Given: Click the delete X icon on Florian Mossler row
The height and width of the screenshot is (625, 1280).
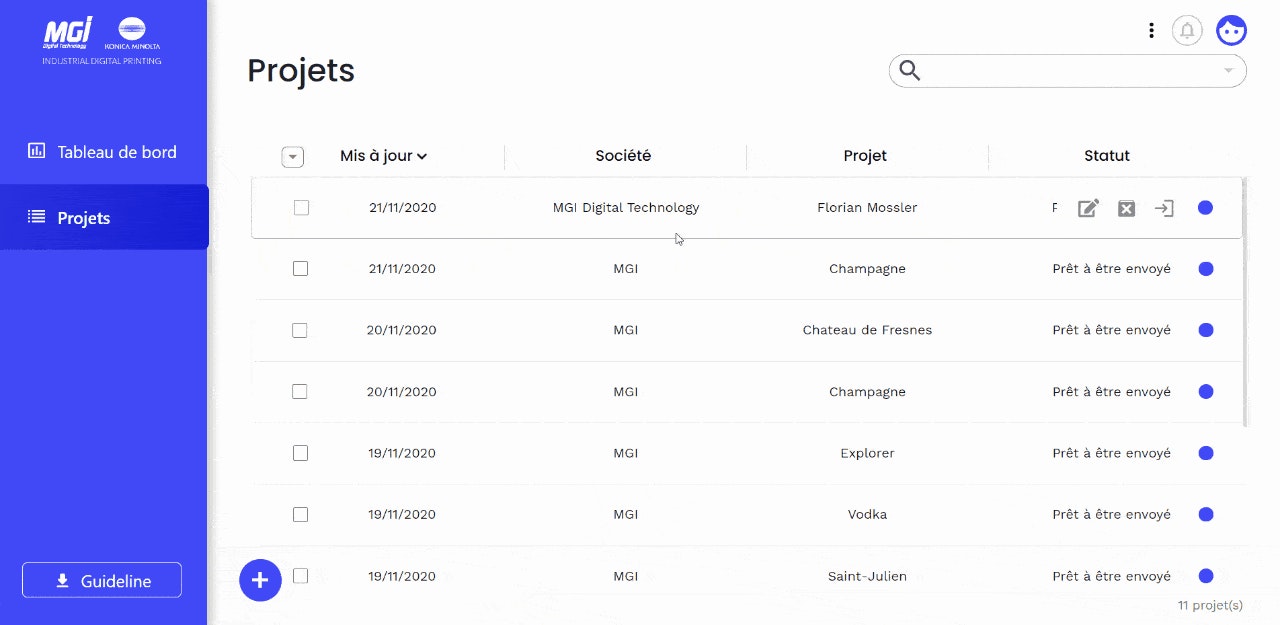Looking at the screenshot, I should click(x=1126, y=208).
